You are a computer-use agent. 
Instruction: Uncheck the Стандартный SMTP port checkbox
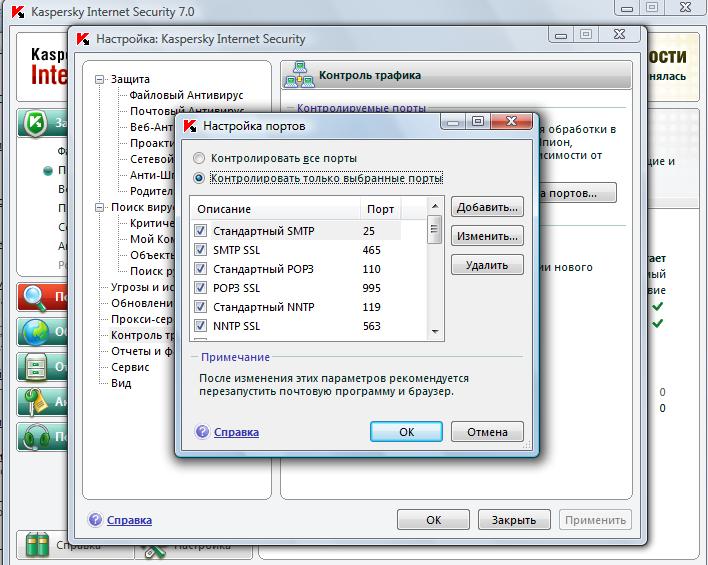[x=200, y=231]
